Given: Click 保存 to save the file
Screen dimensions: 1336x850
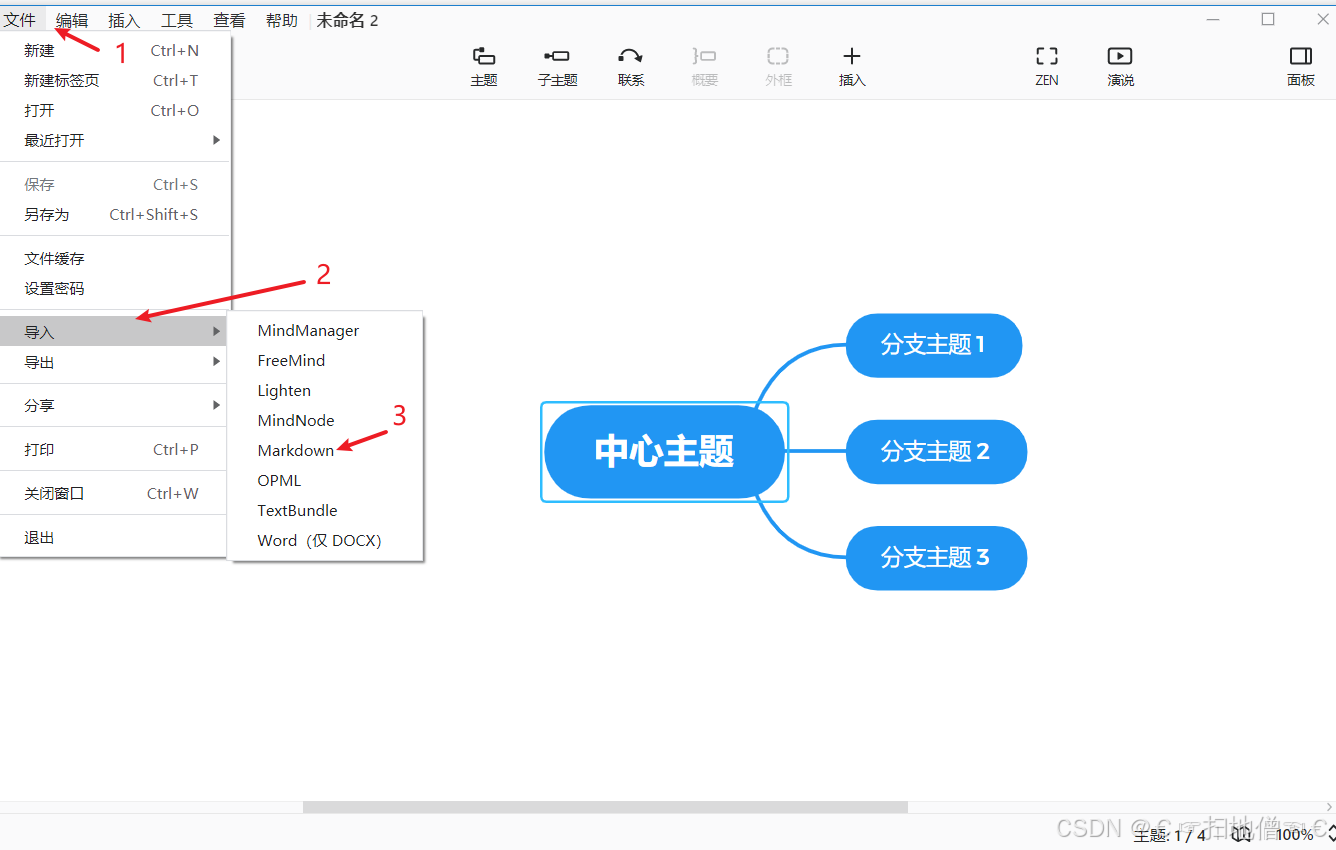Looking at the screenshot, I should coord(39,184).
